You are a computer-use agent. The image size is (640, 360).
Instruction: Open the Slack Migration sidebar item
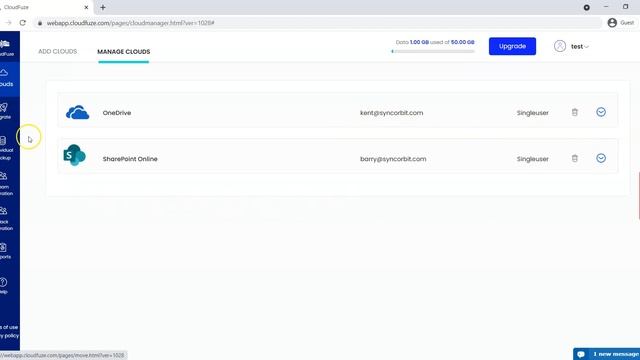[6, 219]
